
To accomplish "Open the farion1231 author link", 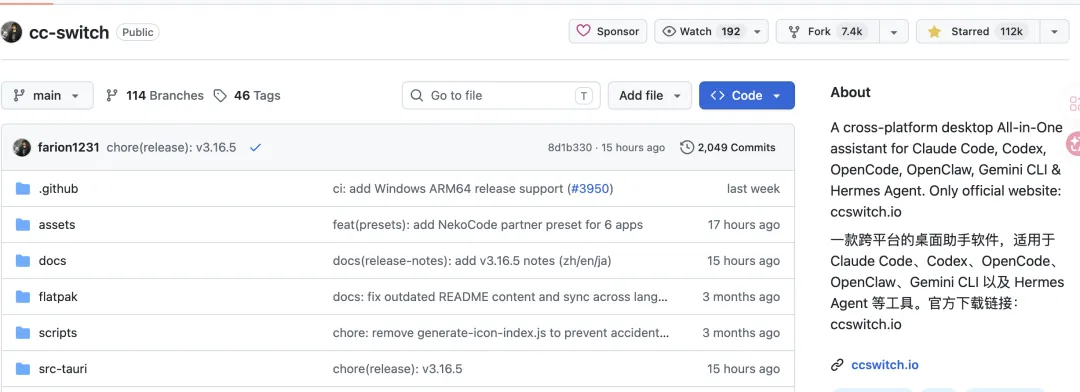I will (68, 147).
